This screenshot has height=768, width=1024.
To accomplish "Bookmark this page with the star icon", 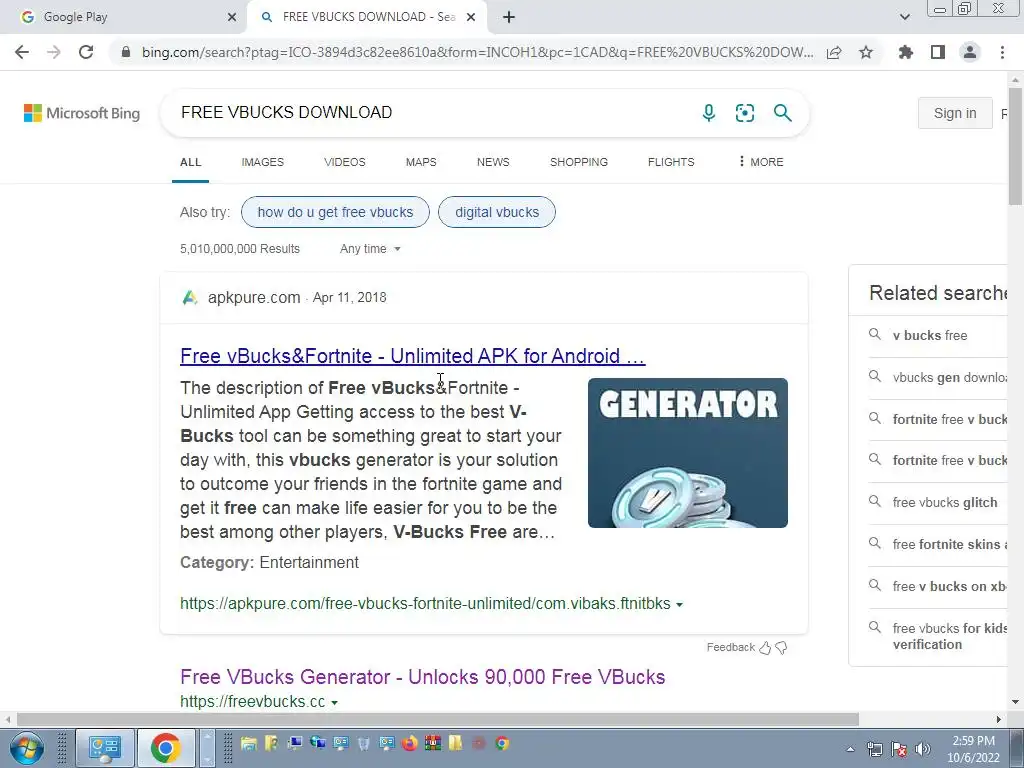I will pos(866,52).
